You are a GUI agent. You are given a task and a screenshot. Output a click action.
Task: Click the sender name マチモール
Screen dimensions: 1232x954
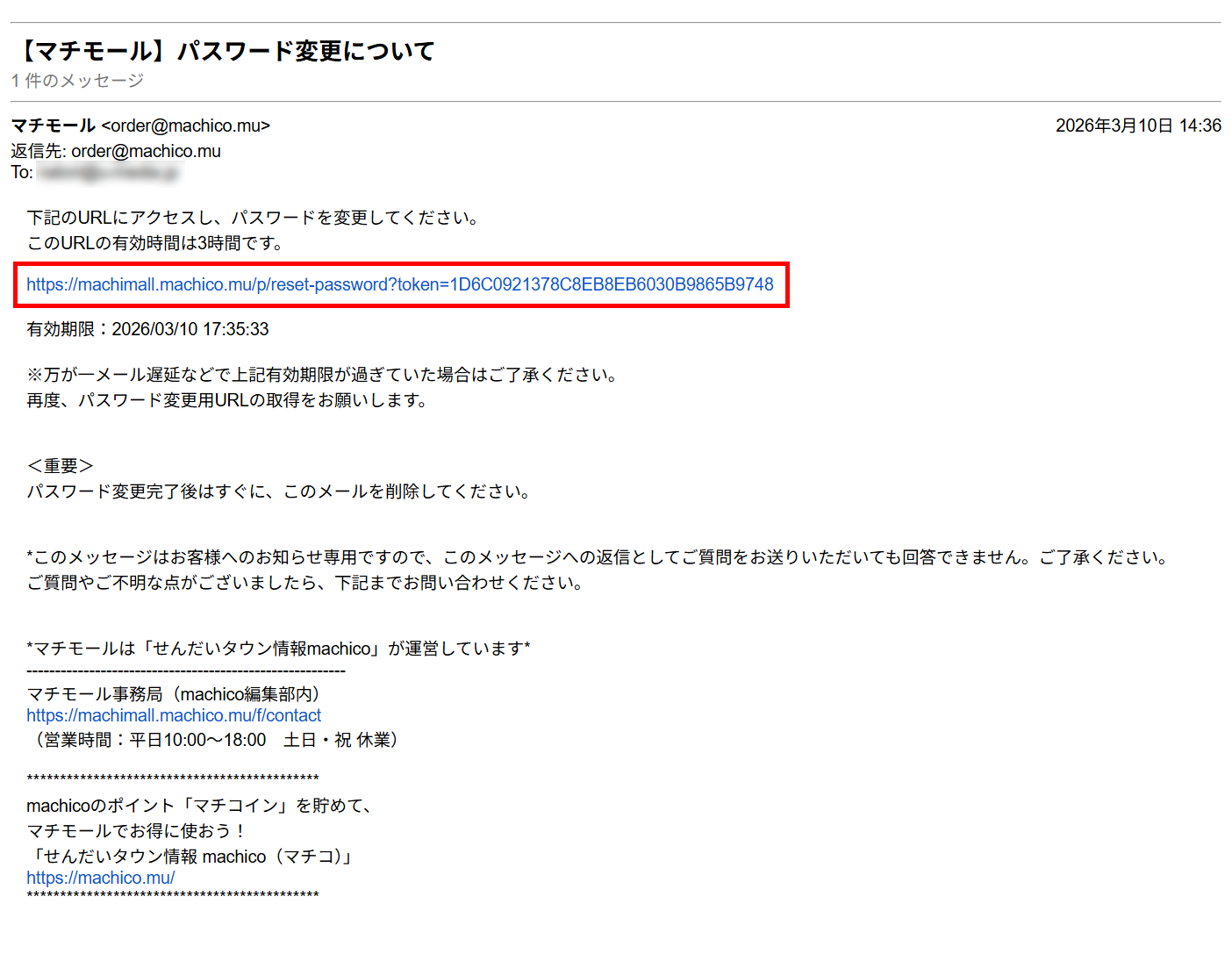(x=53, y=126)
